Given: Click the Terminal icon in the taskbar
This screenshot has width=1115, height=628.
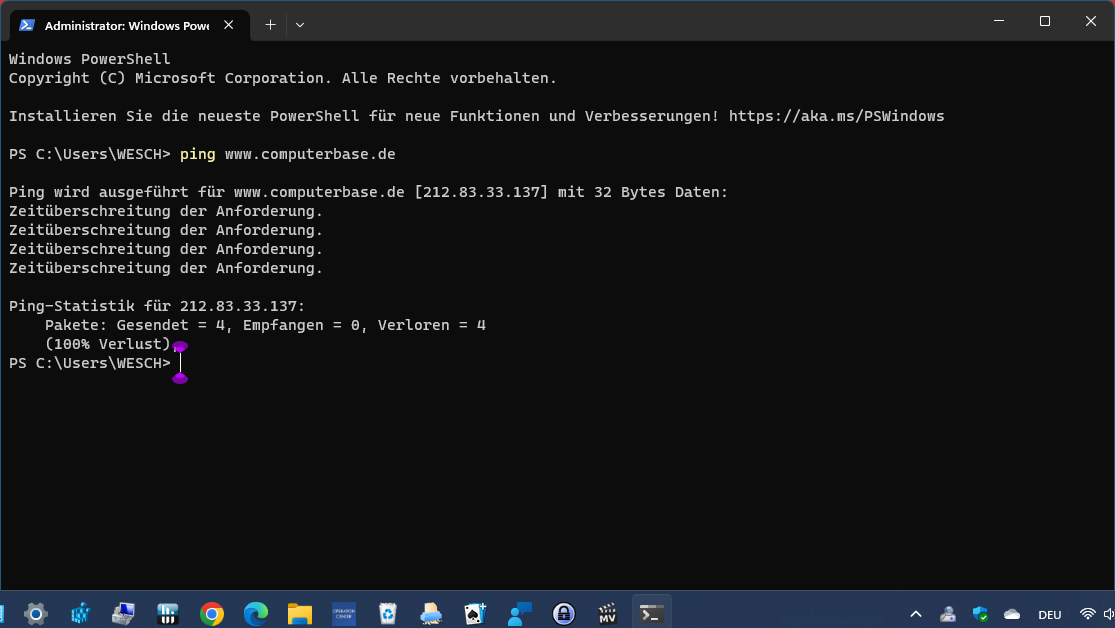Looking at the screenshot, I should pos(651,613).
